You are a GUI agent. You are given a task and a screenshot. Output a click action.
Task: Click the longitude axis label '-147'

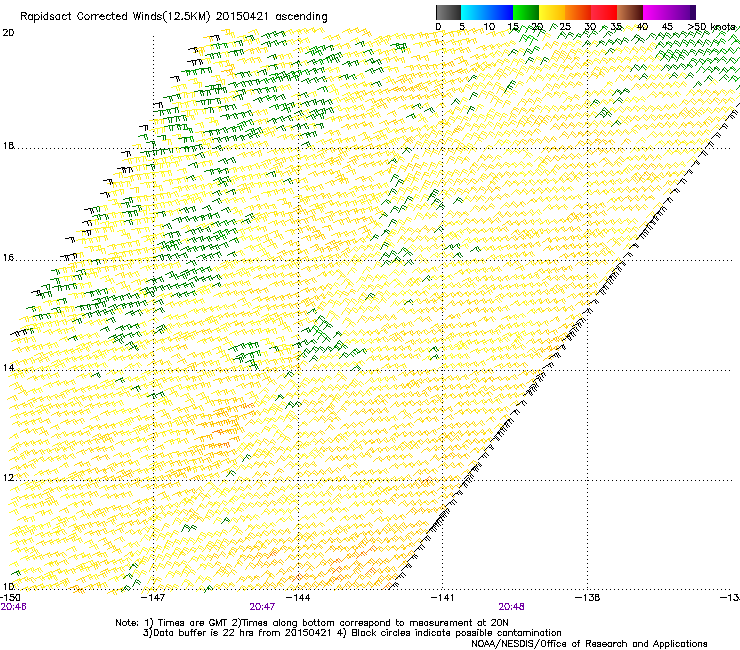pyautogui.click(x=153, y=598)
